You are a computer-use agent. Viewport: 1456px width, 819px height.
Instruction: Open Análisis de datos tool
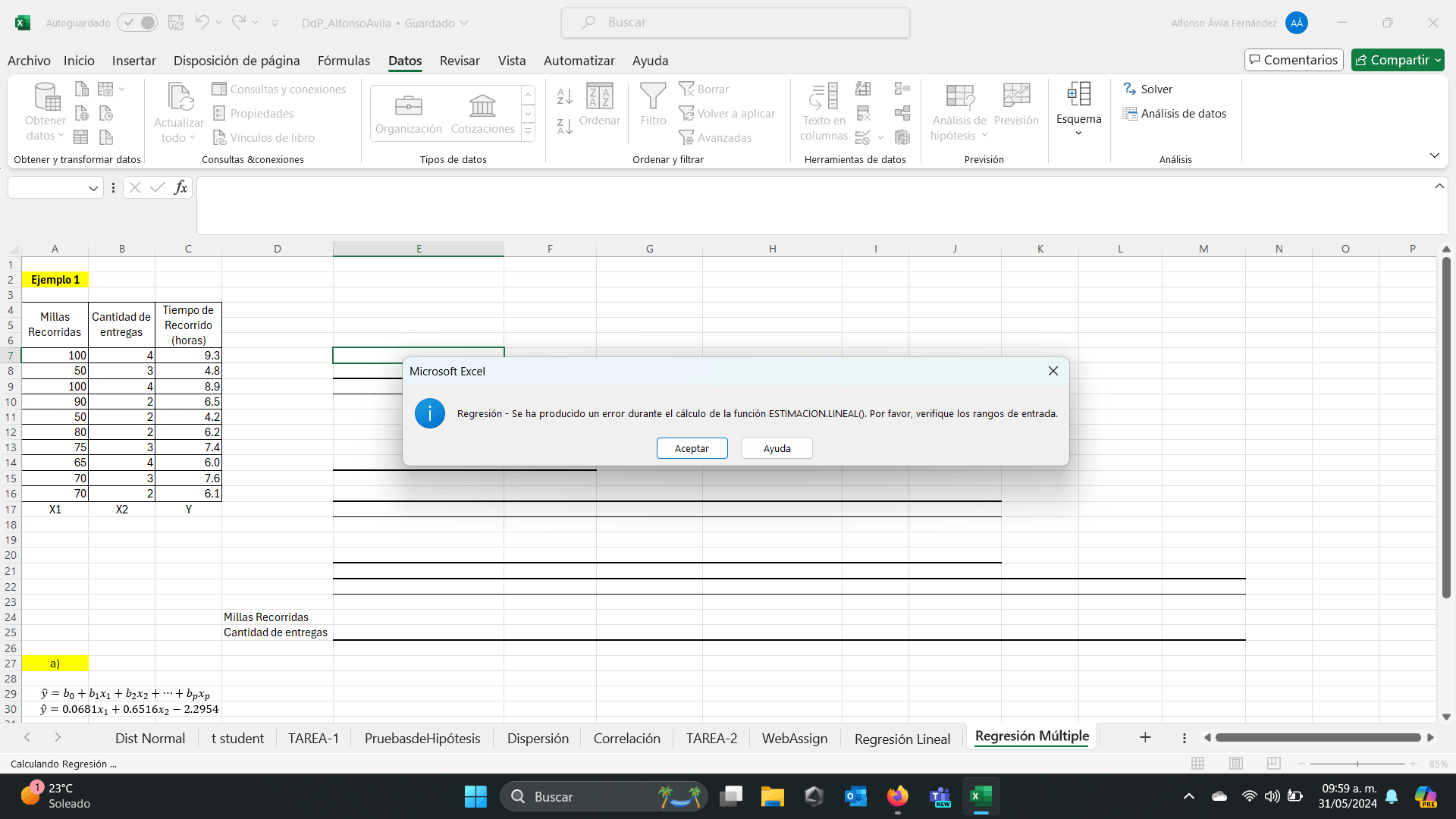coord(1175,114)
